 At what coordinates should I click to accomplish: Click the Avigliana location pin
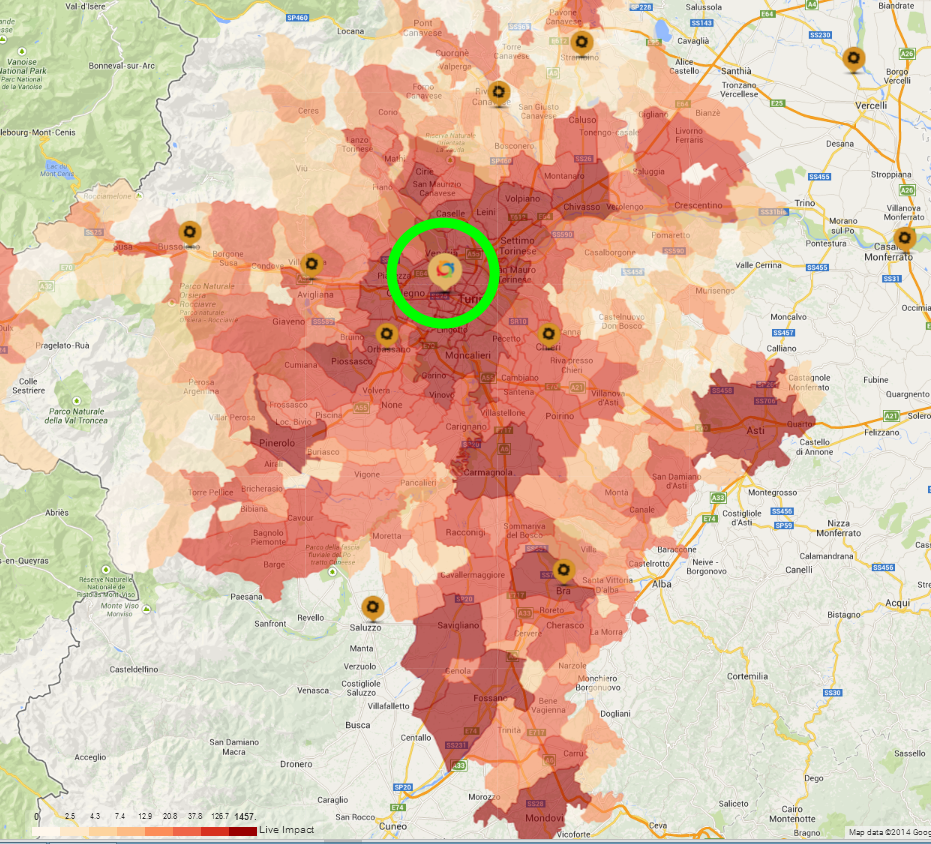pos(312,265)
